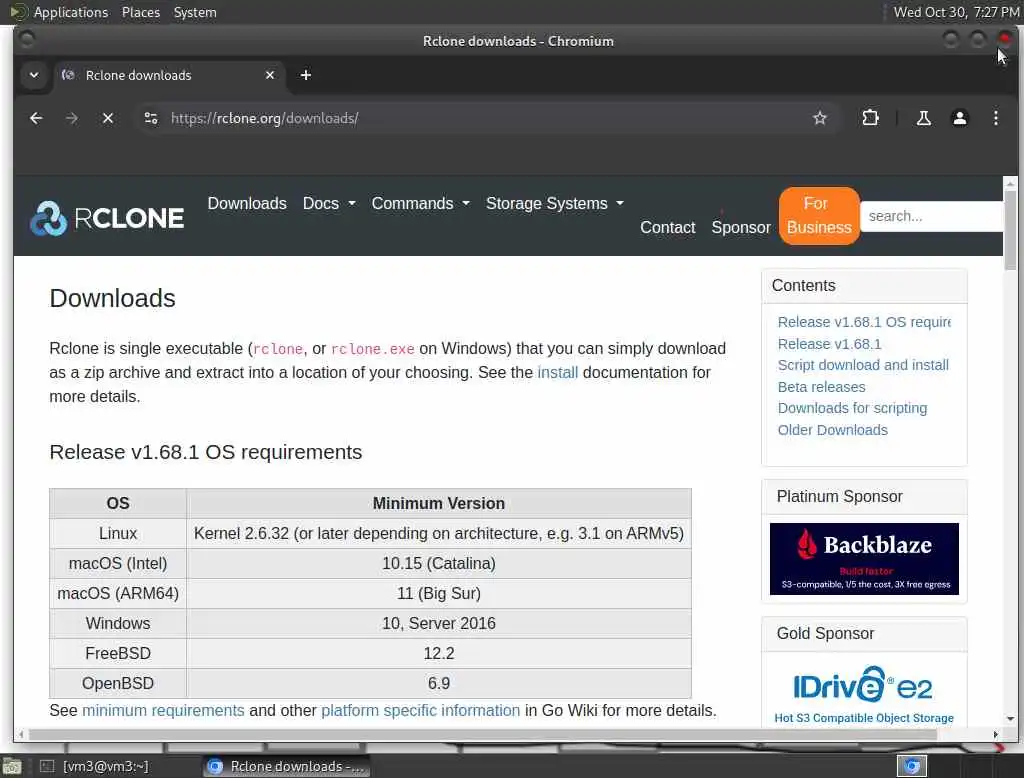
Task: Open the System menu
Action: click(195, 12)
